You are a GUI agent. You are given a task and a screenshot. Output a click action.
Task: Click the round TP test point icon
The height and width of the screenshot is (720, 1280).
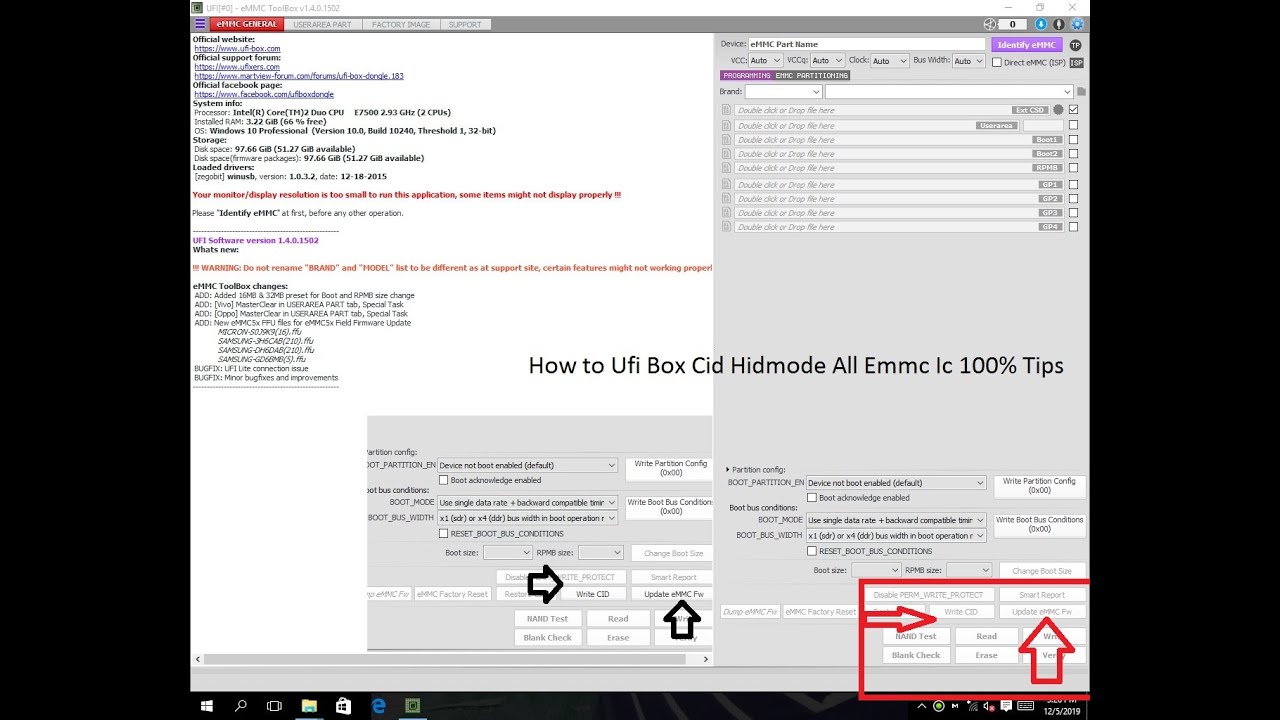pyautogui.click(x=1076, y=45)
